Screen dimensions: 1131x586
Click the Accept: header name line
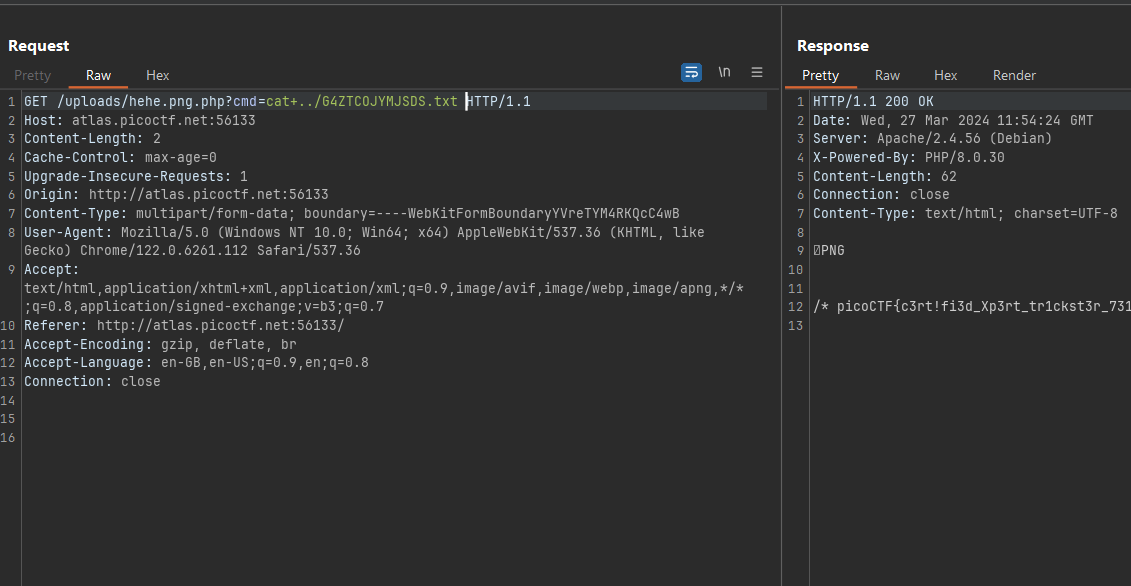click(52, 269)
